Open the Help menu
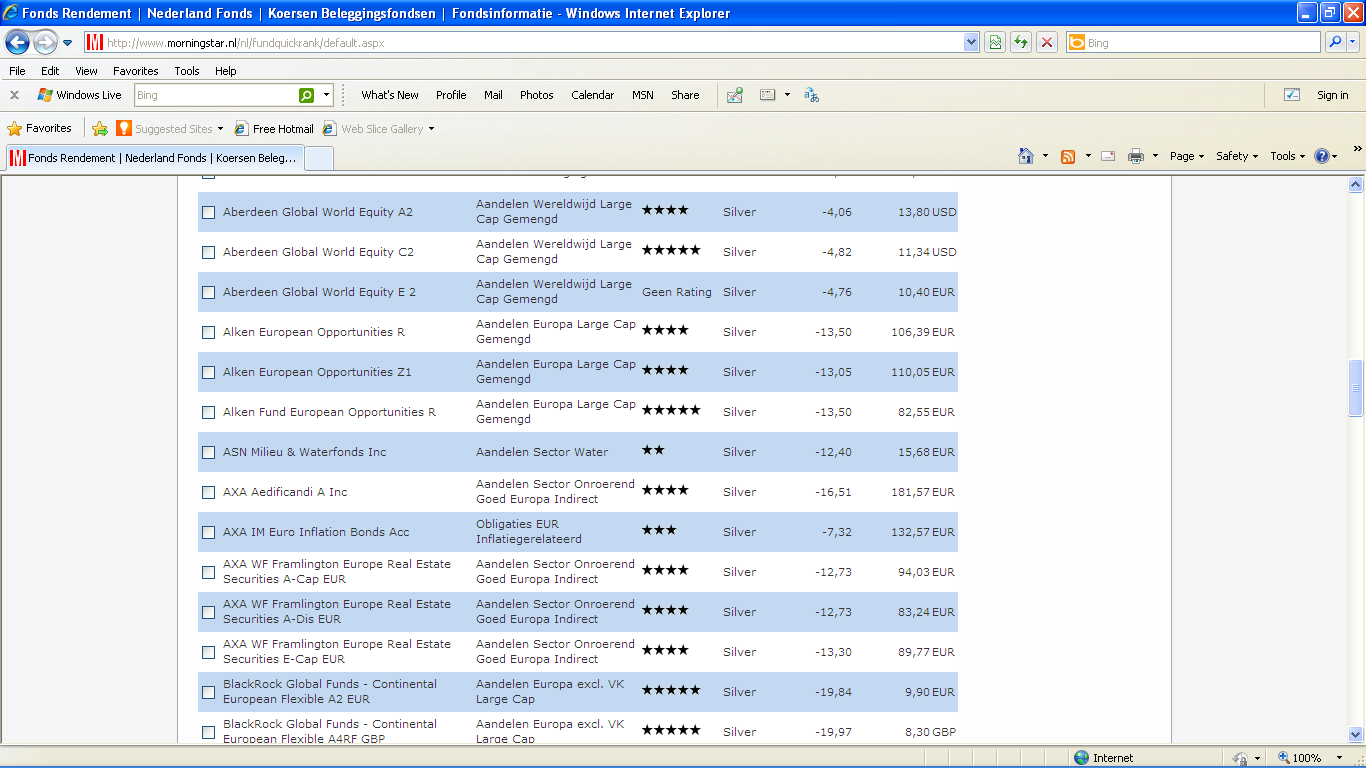Viewport: 1366px width, 768px height. pyautogui.click(x=226, y=71)
